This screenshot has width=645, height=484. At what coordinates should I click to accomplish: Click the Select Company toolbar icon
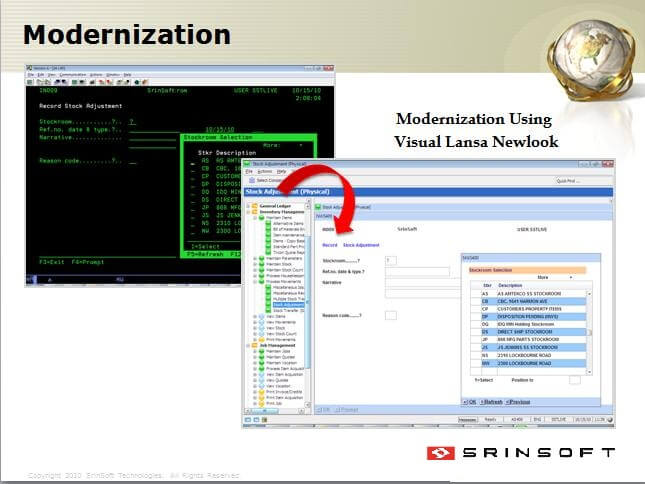pos(252,181)
